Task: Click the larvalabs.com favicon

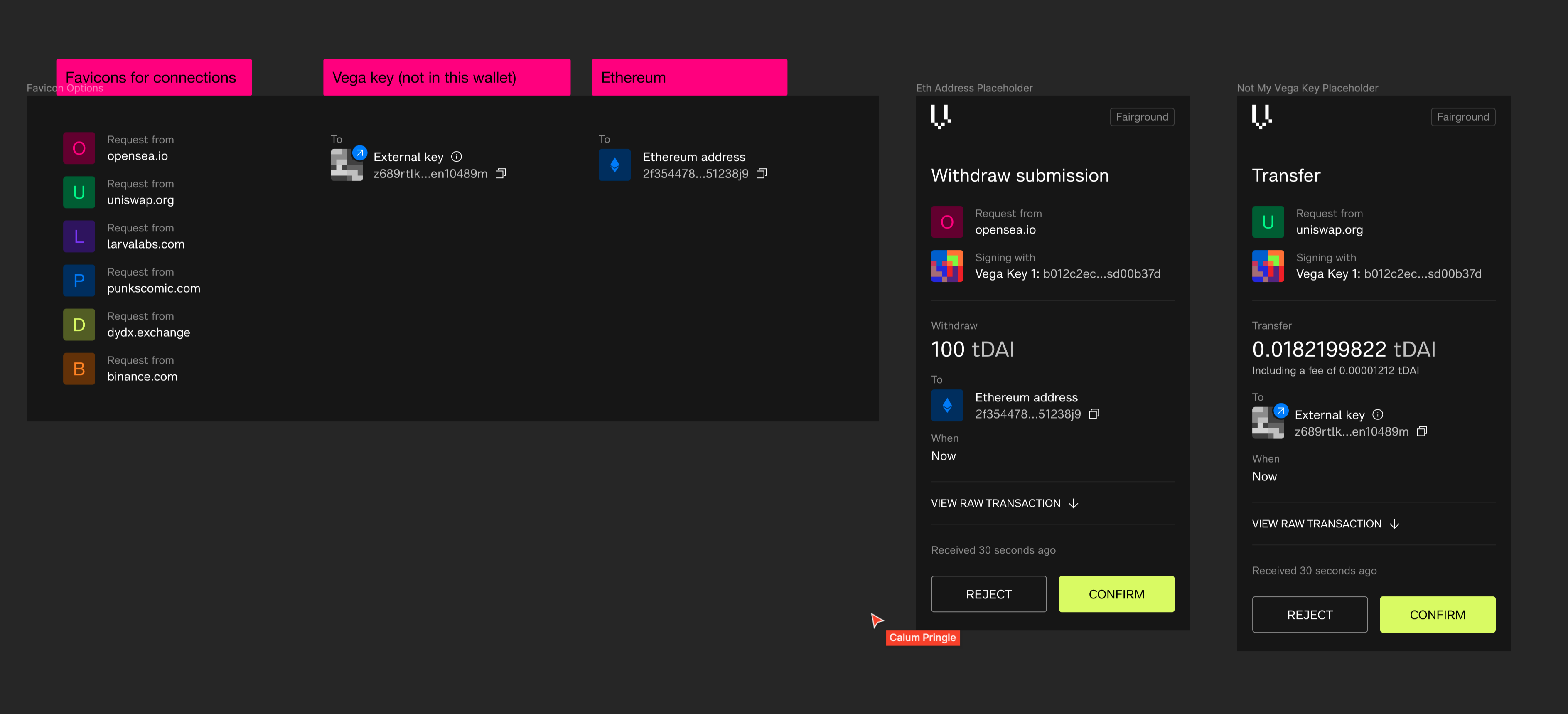Action: pos(79,236)
